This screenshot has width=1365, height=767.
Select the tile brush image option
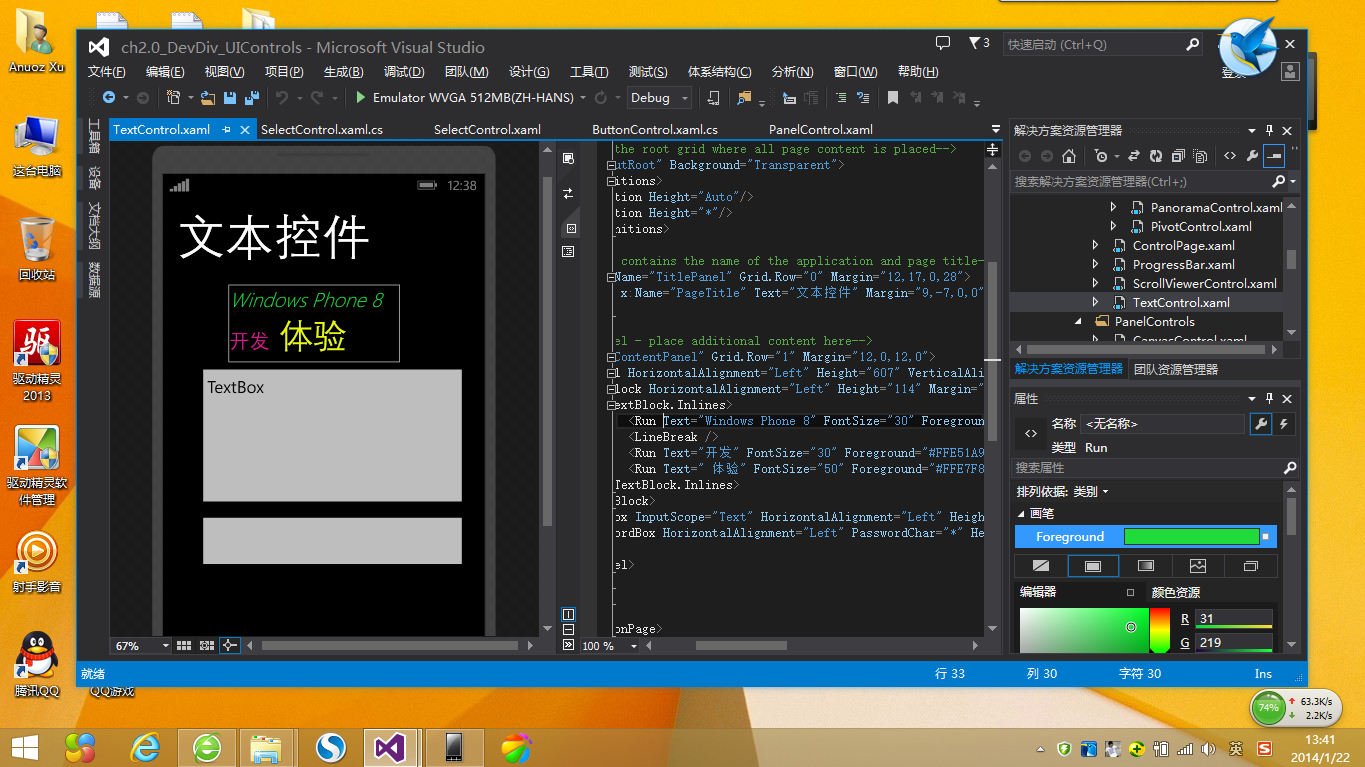(1198, 566)
